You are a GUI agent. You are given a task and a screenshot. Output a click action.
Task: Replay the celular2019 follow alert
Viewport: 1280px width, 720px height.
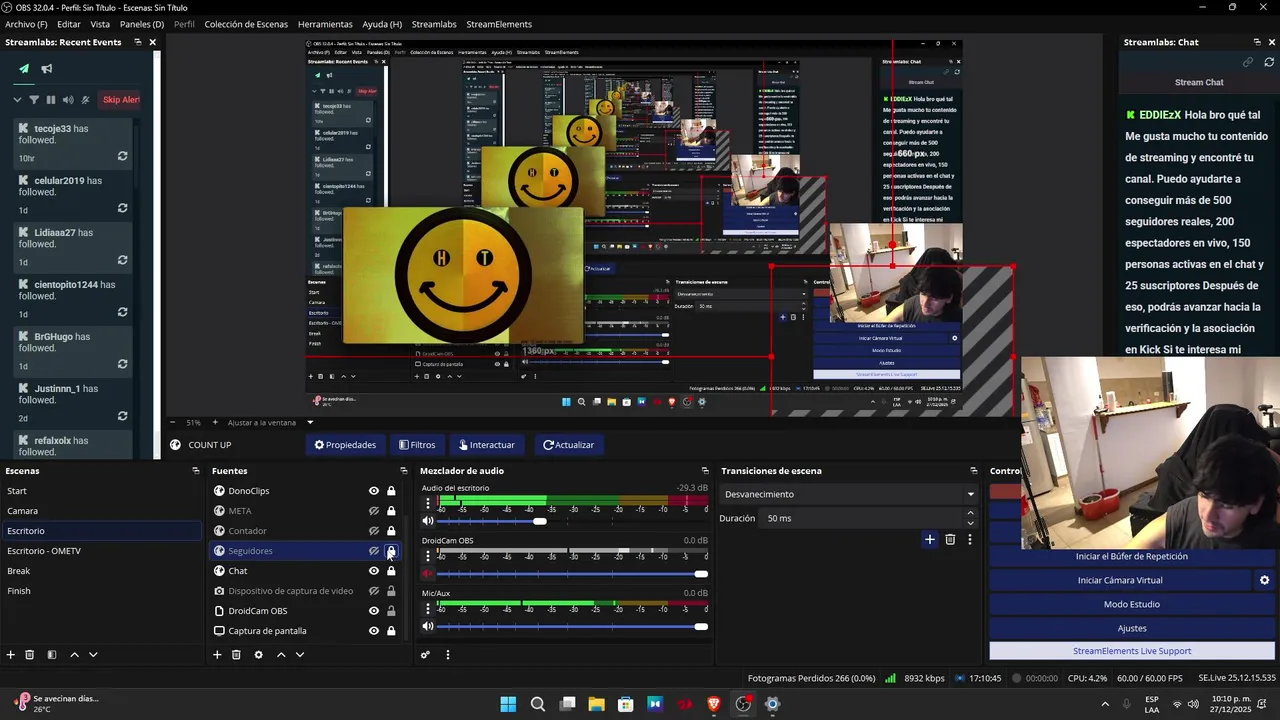point(122,208)
